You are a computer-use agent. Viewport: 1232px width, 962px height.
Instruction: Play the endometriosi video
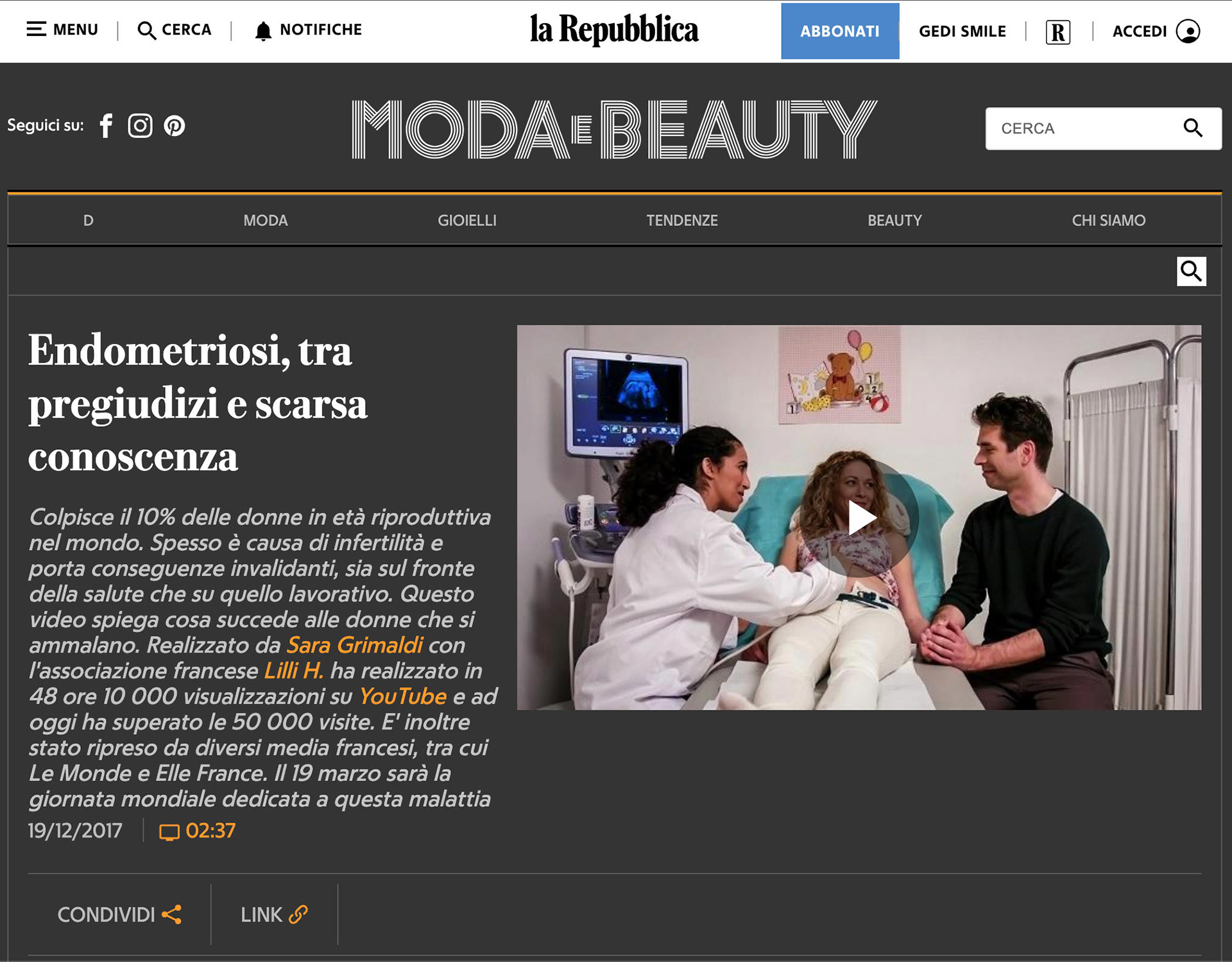click(x=859, y=518)
